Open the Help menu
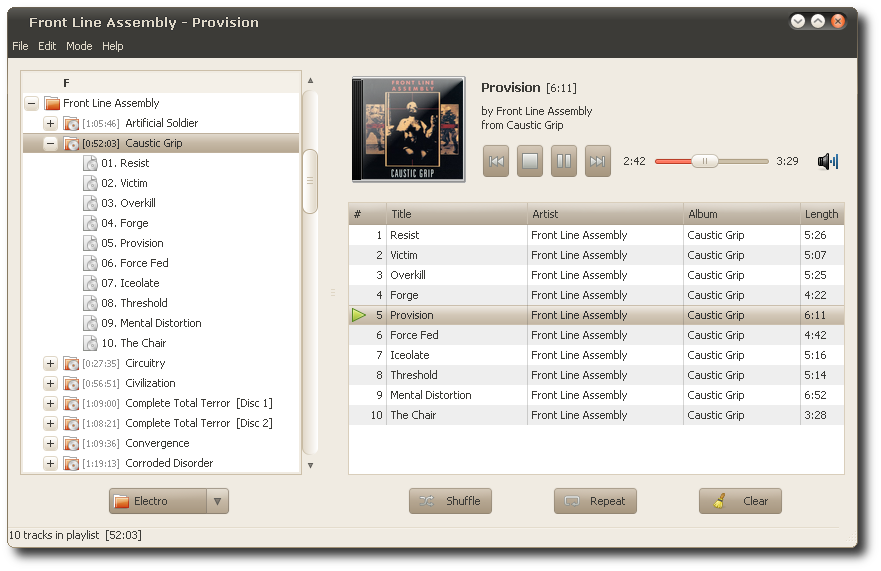This screenshot has width=881, height=571. pos(112,46)
